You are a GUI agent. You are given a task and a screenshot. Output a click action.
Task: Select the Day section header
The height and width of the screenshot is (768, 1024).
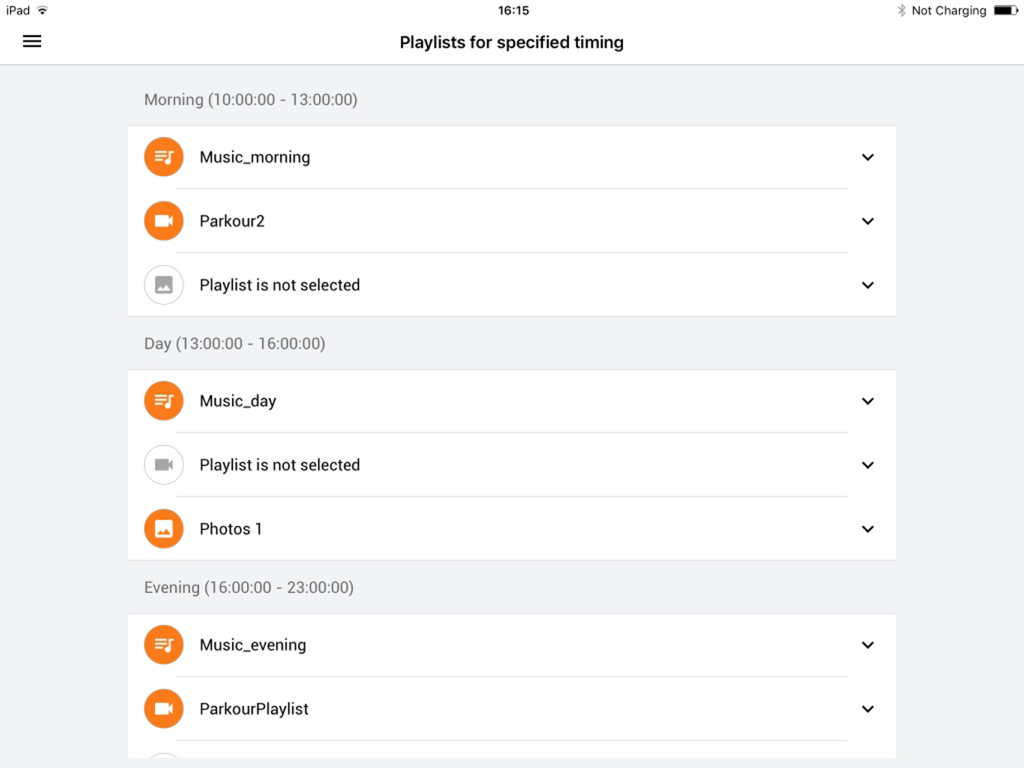click(235, 343)
